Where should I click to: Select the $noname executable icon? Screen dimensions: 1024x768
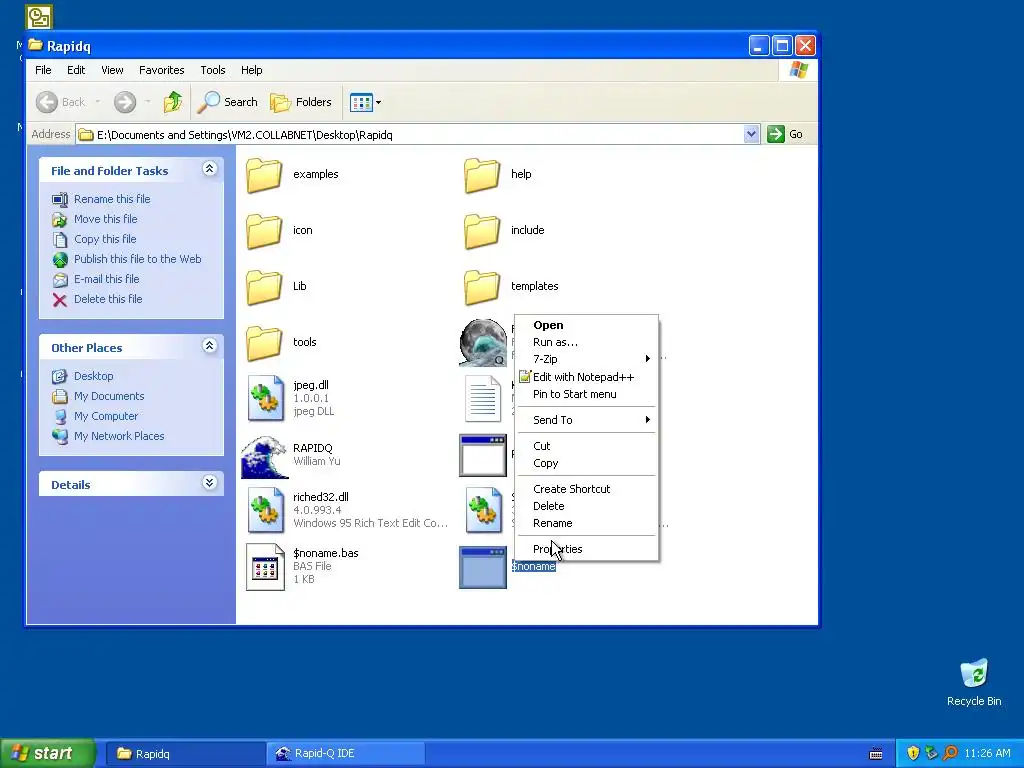pos(483,568)
